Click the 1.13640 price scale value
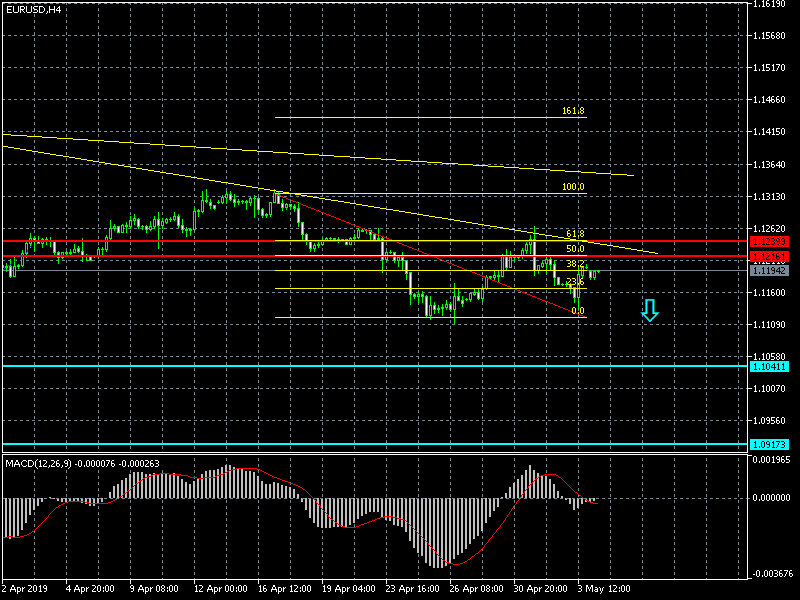Screen dimensions: 800x600 coord(769,164)
